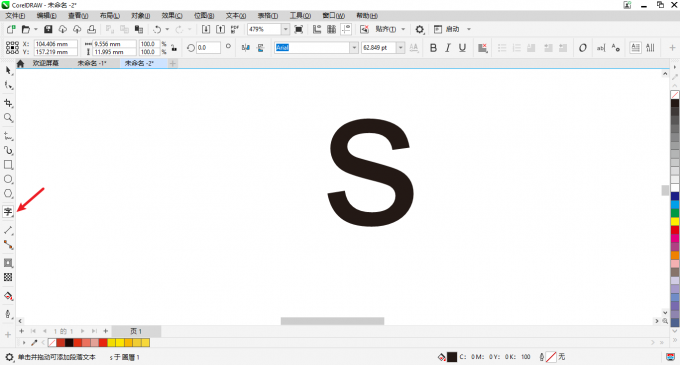Open the 文本 menu
The width and height of the screenshot is (680, 365).
235,16
